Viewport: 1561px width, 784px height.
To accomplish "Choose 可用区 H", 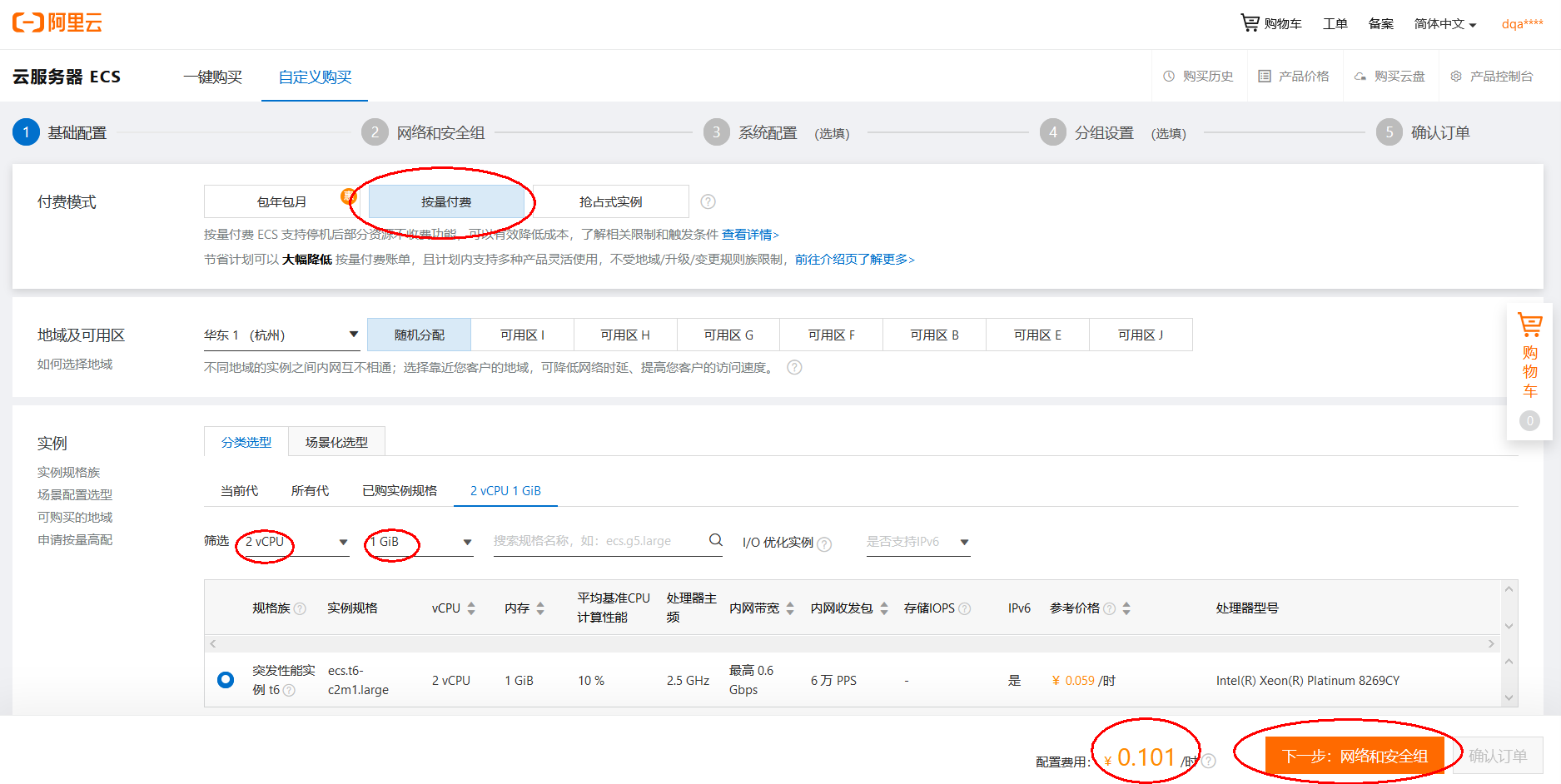I will pyautogui.click(x=625, y=335).
